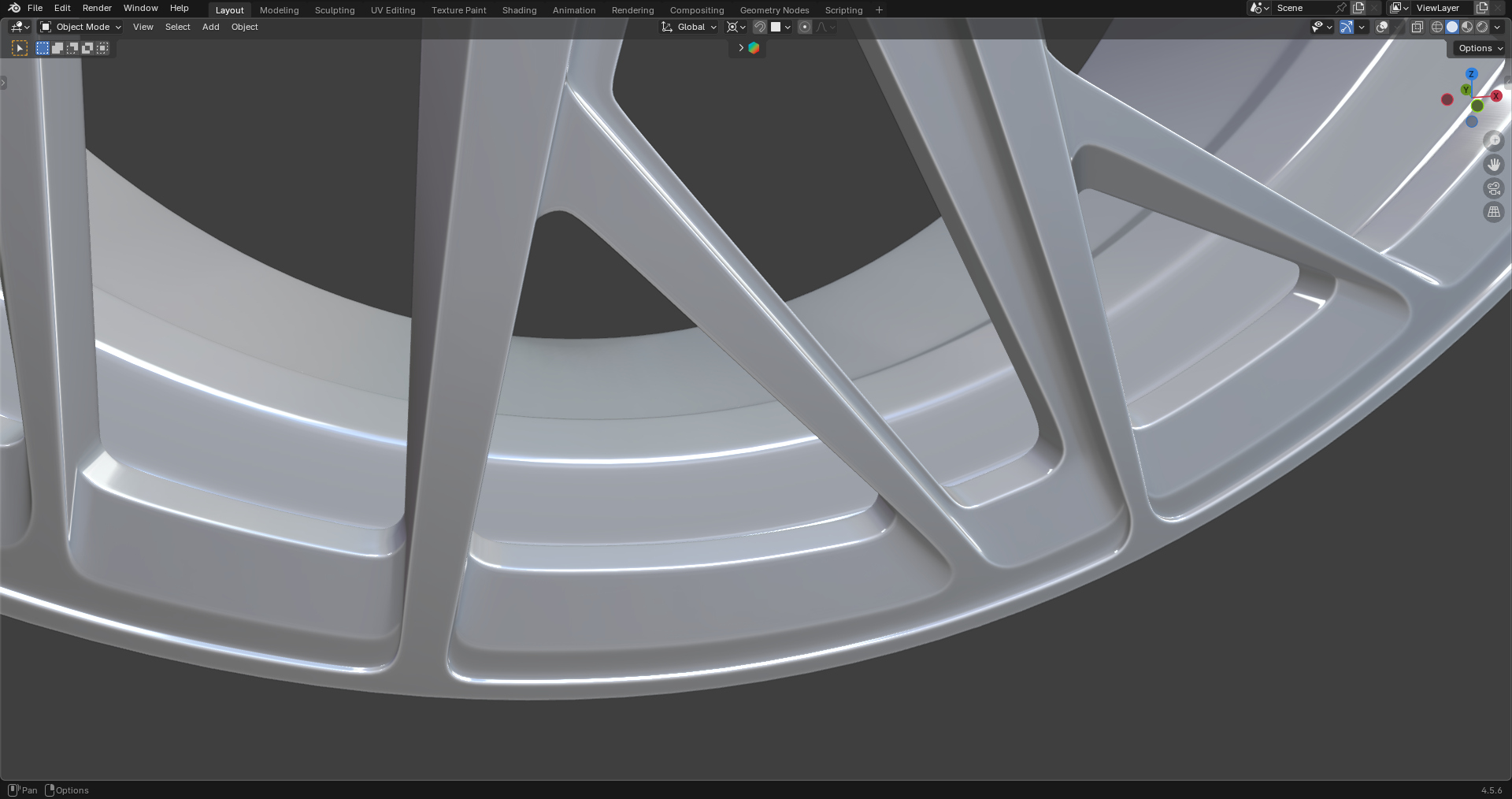Click Scene name field

[1303, 8]
